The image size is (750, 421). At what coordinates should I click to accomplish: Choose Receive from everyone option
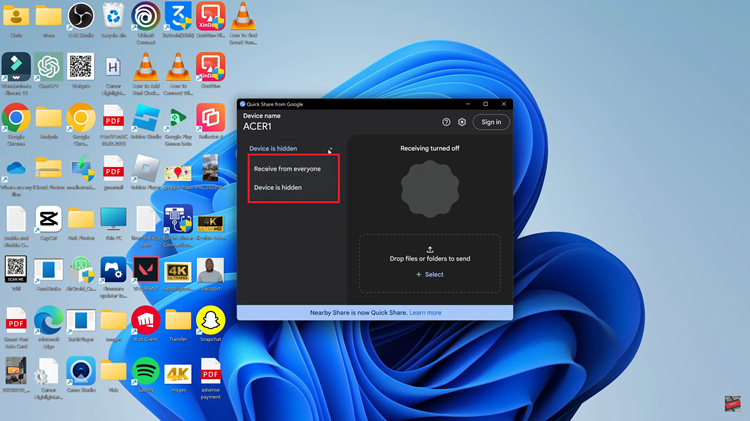(x=287, y=169)
